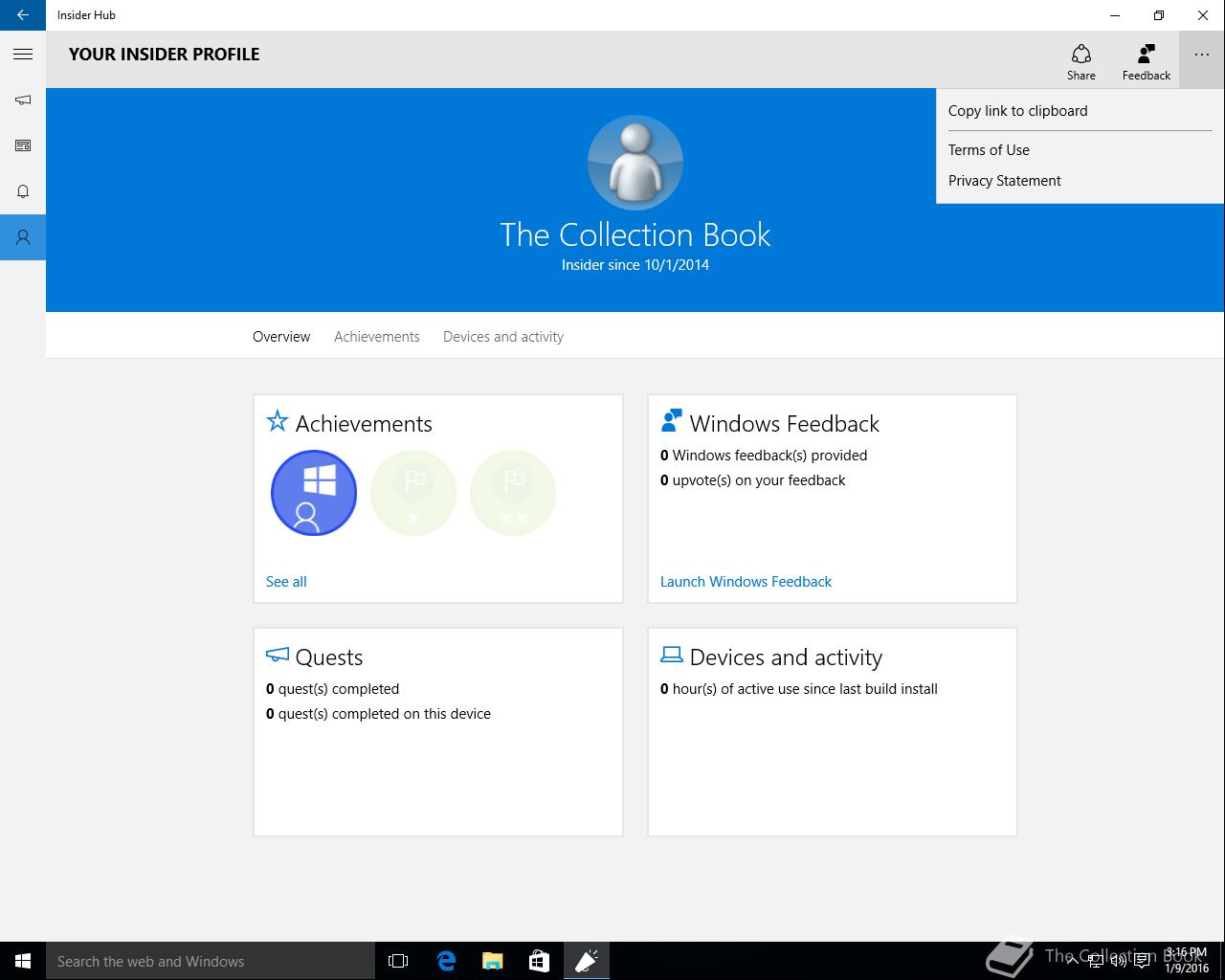Open the news sidebar icon
Viewport: 1225px width, 980px height.
pyautogui.click(x=23, y=145)
